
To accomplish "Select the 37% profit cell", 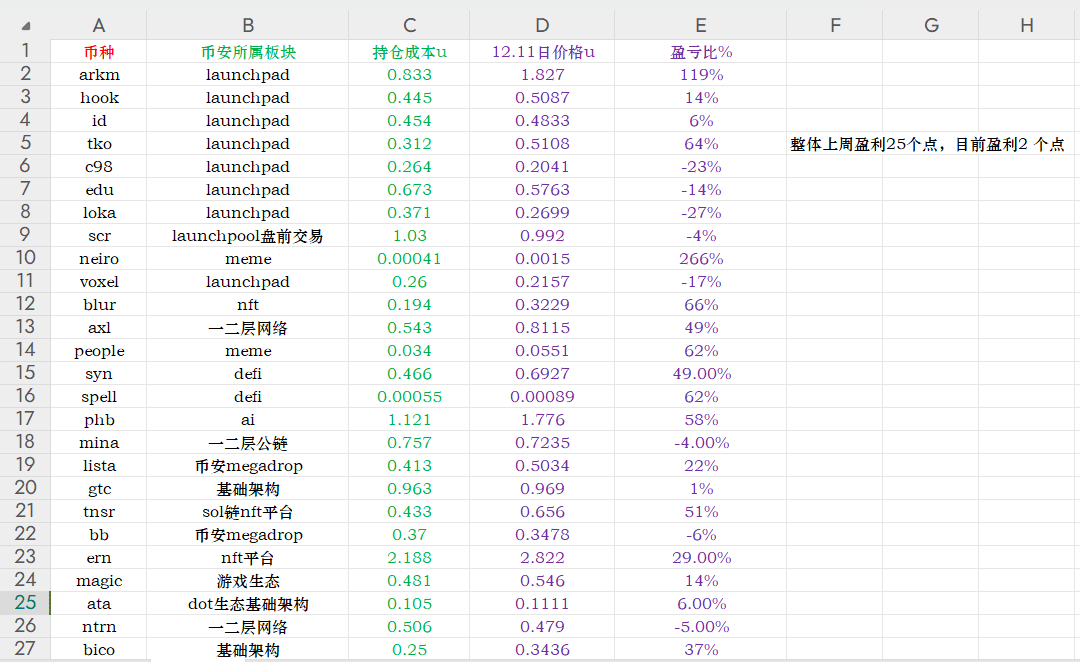I will pyautogui.click(x=700, y=650).
